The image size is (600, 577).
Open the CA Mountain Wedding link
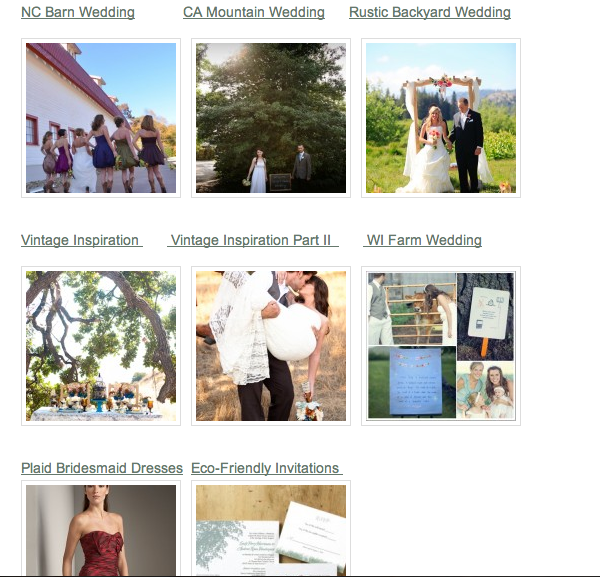[254, 12]
